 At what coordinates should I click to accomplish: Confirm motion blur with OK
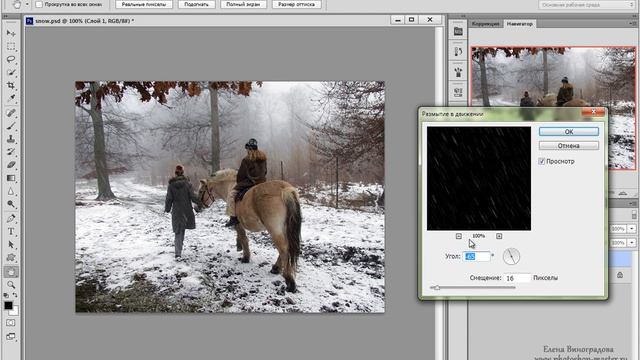pos(569,131)
